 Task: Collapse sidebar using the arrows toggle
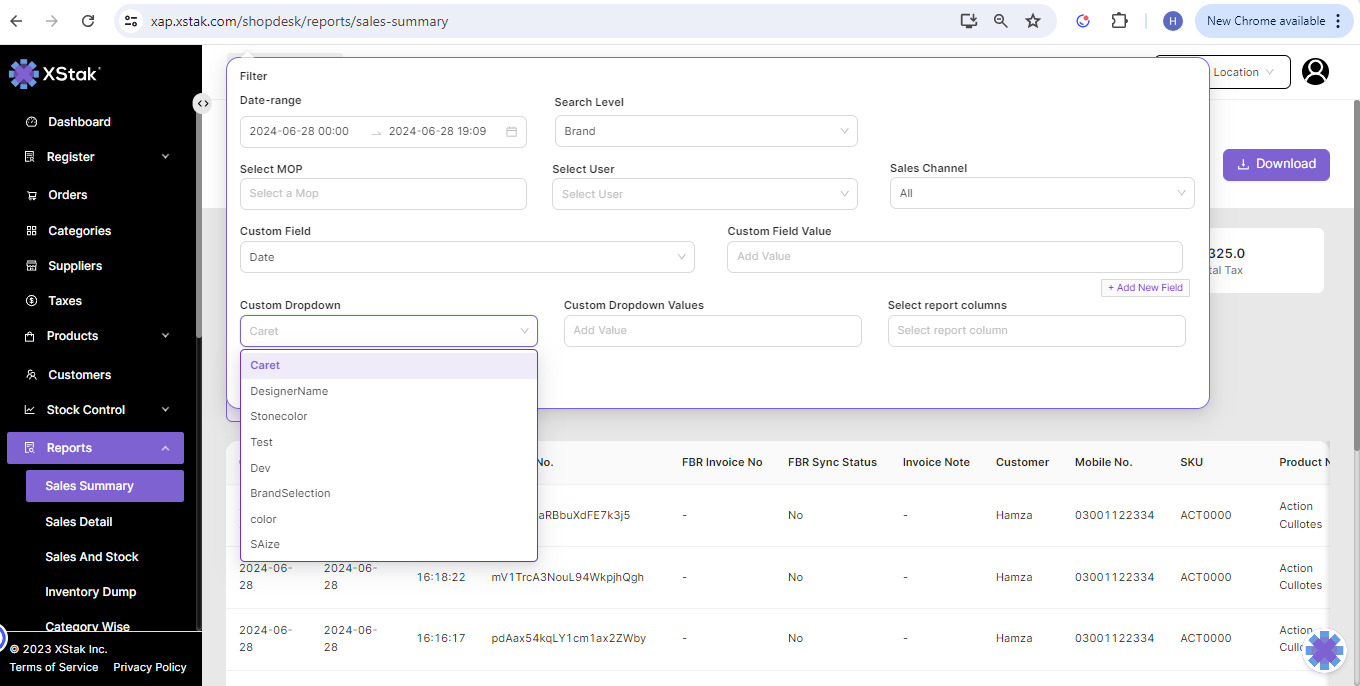pyautogui.click(x=202, y=103)
